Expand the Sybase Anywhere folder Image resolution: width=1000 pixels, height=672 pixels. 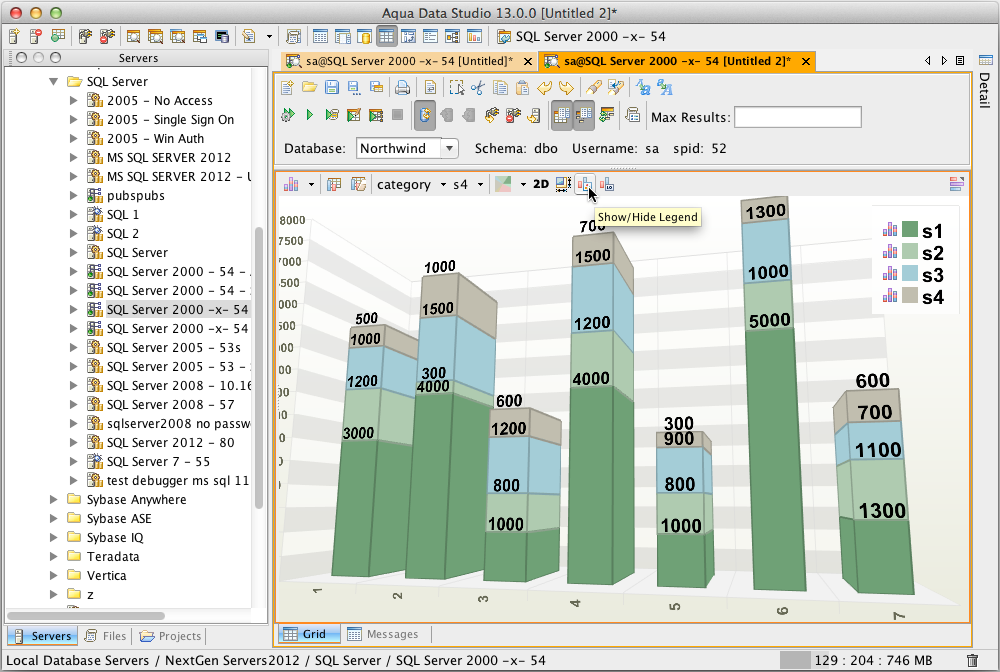pos(54,499)
